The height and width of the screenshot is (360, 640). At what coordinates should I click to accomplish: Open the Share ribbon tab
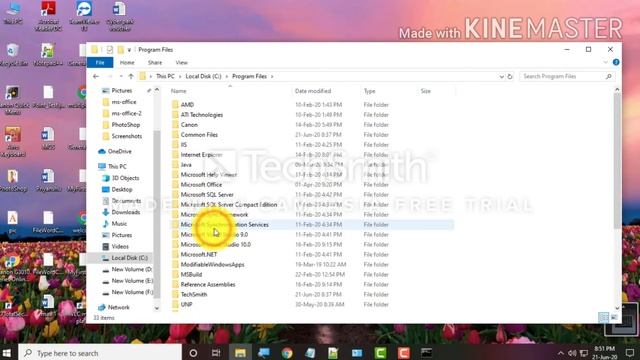coord(155,62)
